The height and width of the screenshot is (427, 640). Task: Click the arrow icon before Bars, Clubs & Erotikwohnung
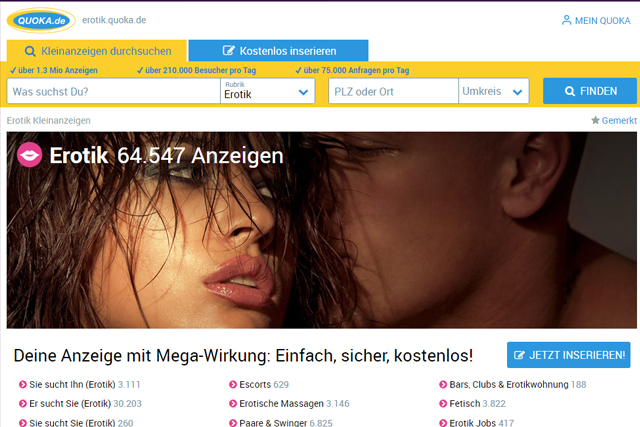click(443, 384)
